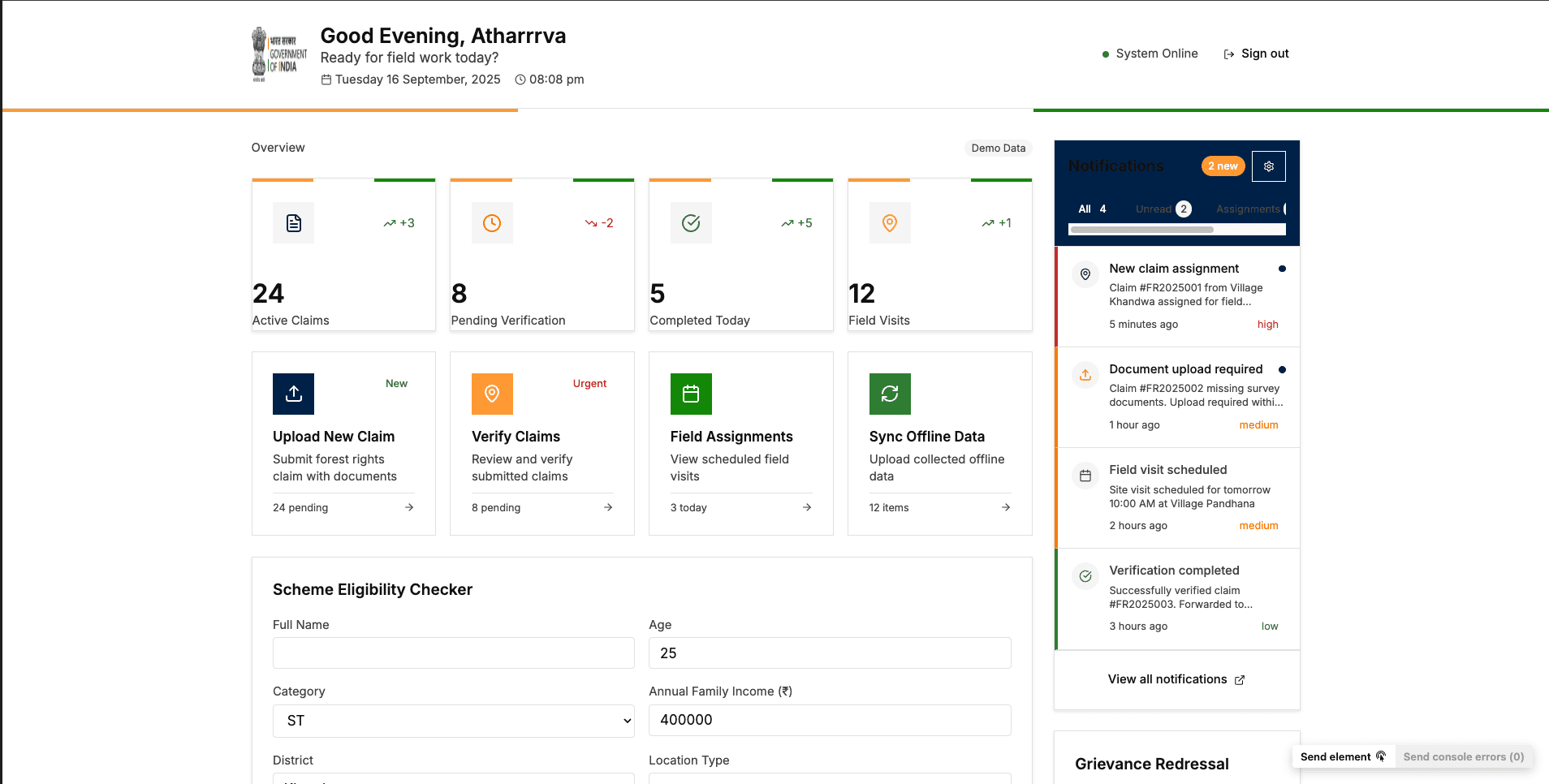Click the green Field Assignments calendar icon
Screen dimensions: 1549x784
click(691, 394)
